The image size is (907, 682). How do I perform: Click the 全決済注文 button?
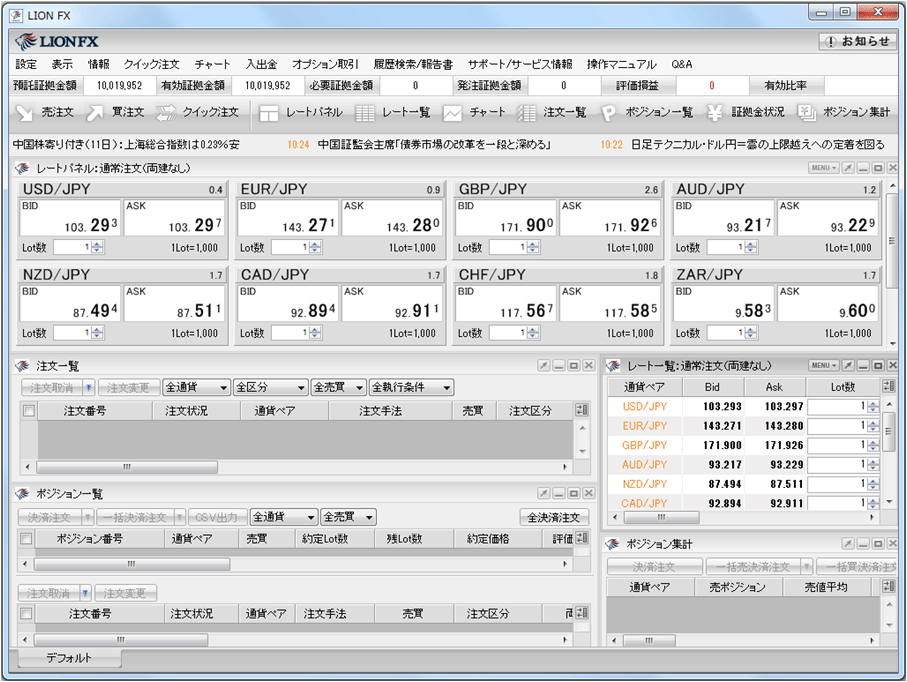554,517
